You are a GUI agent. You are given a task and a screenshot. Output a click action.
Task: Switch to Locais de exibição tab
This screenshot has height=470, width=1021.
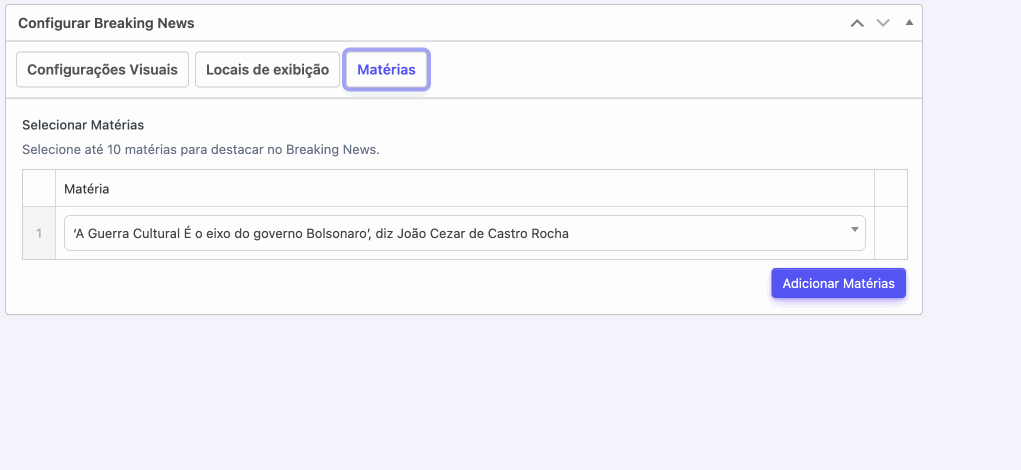268,70
